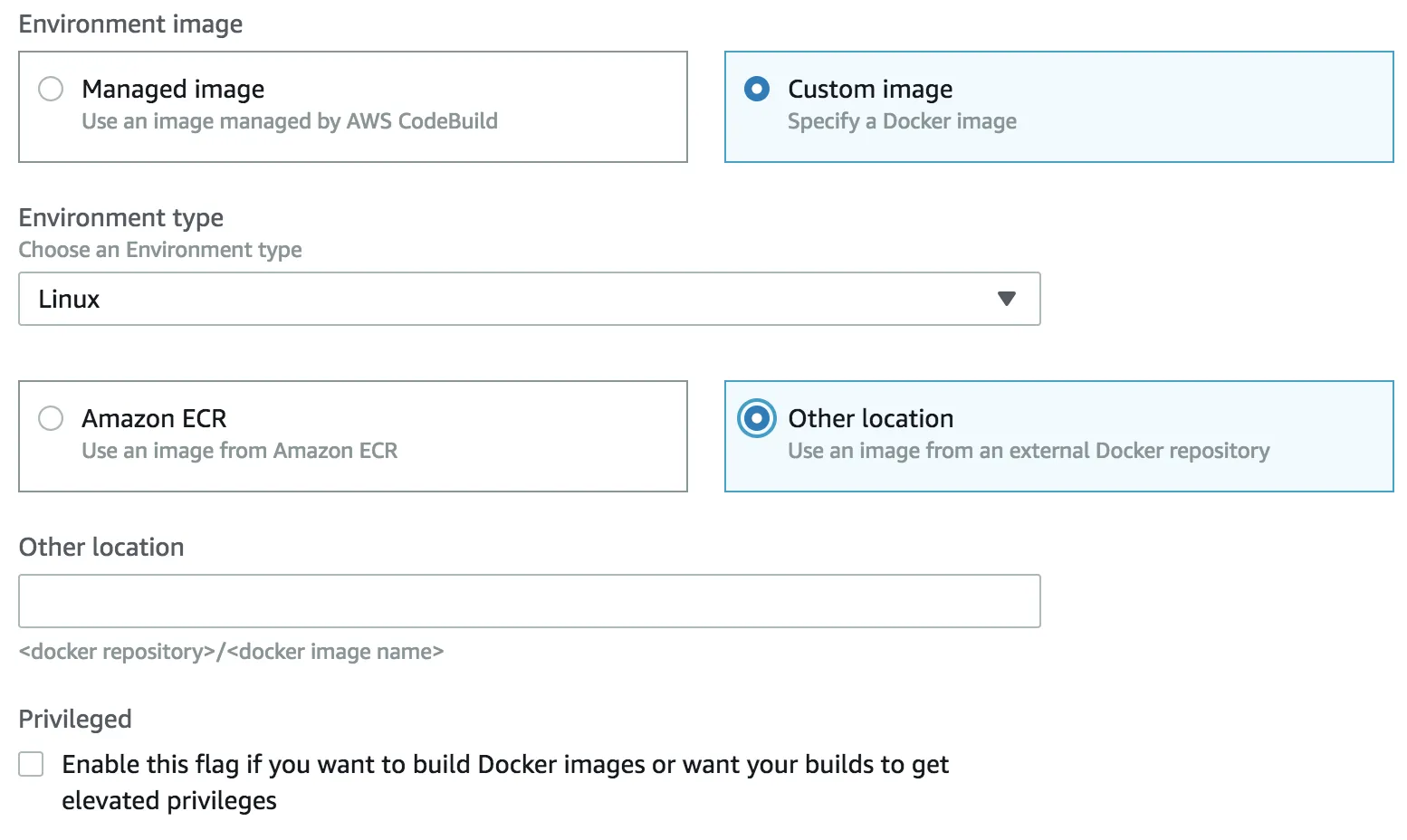Click 'Use an image from an external Docker repository'
Screen dimensions: 1407x840
point(1029,451)
